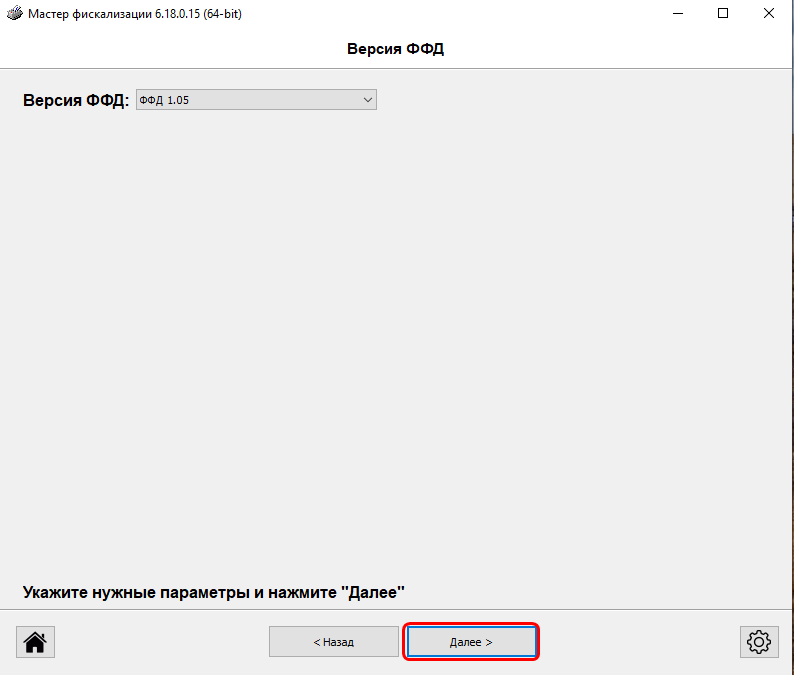This screenshot has width=794, height=675.
Task: Click the Версия ФФД: field label
Action: click(76, 100)
